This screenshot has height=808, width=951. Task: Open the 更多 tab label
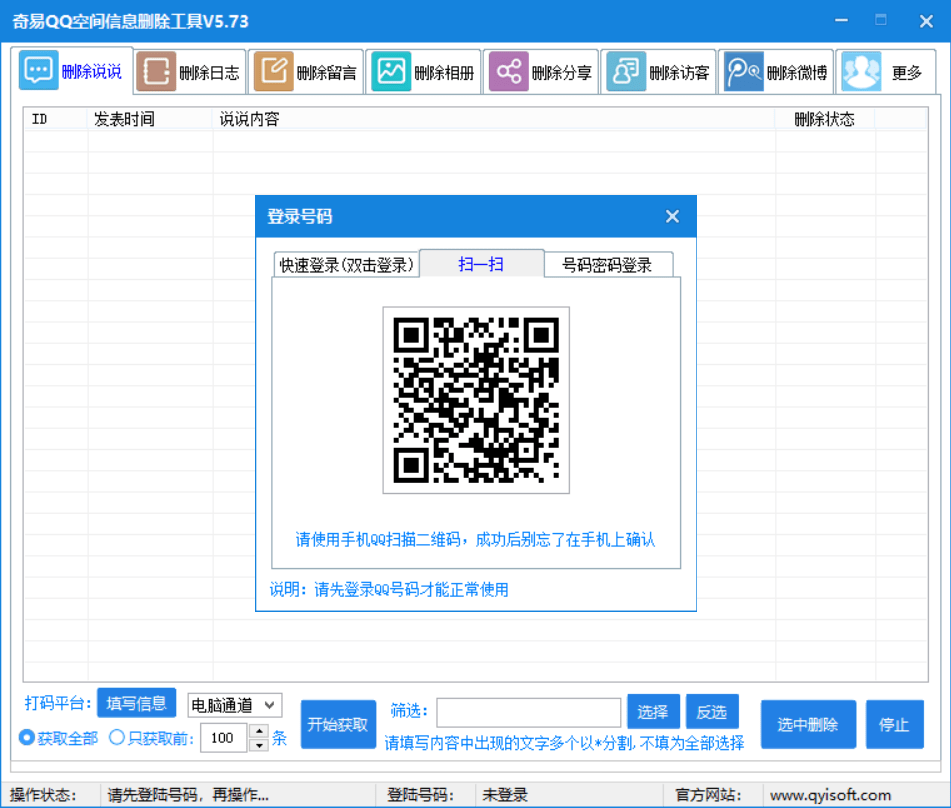pyautogui.click(x=907, y=73)
